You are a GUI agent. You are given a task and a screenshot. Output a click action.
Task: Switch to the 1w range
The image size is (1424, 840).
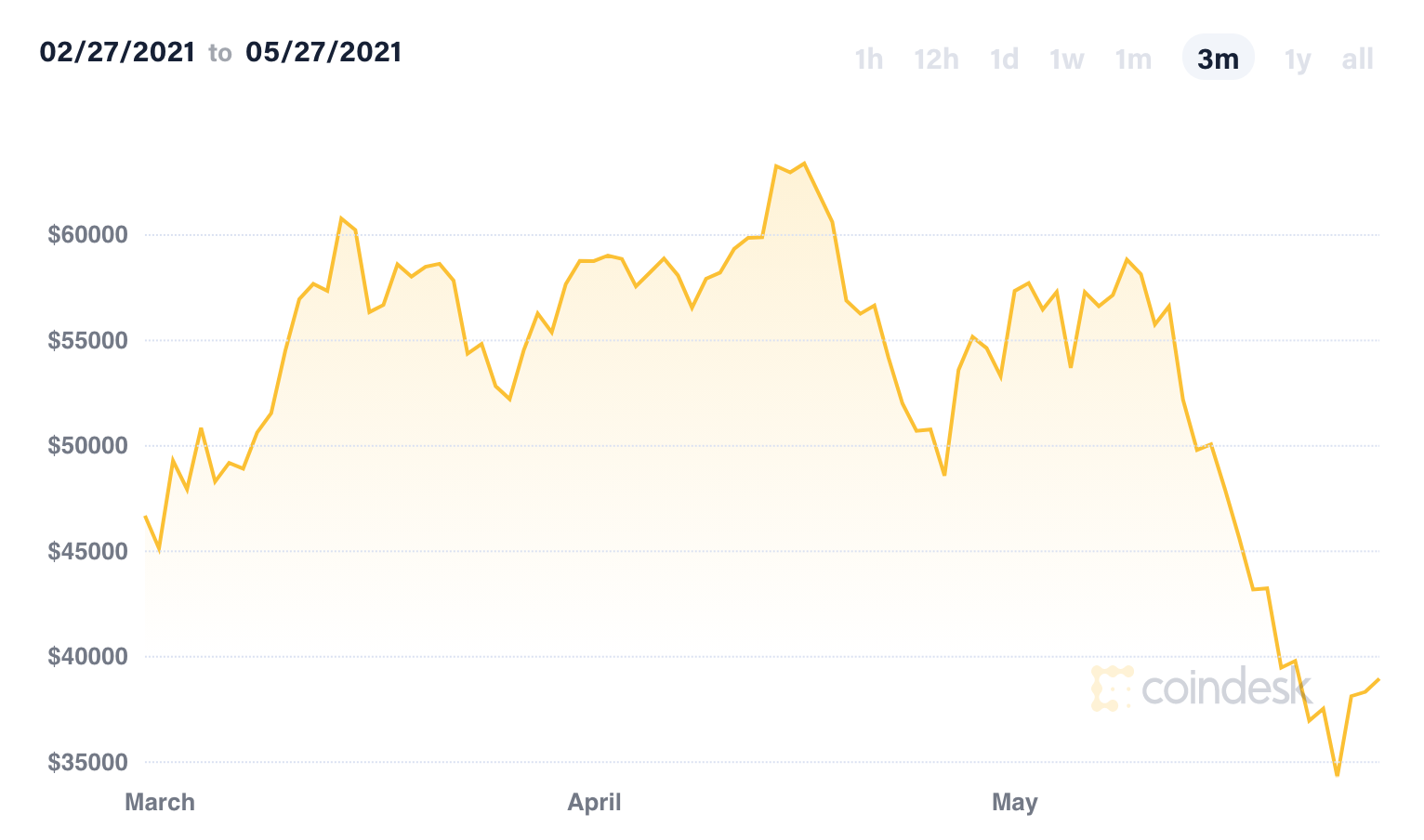[x=1067, y=59]
